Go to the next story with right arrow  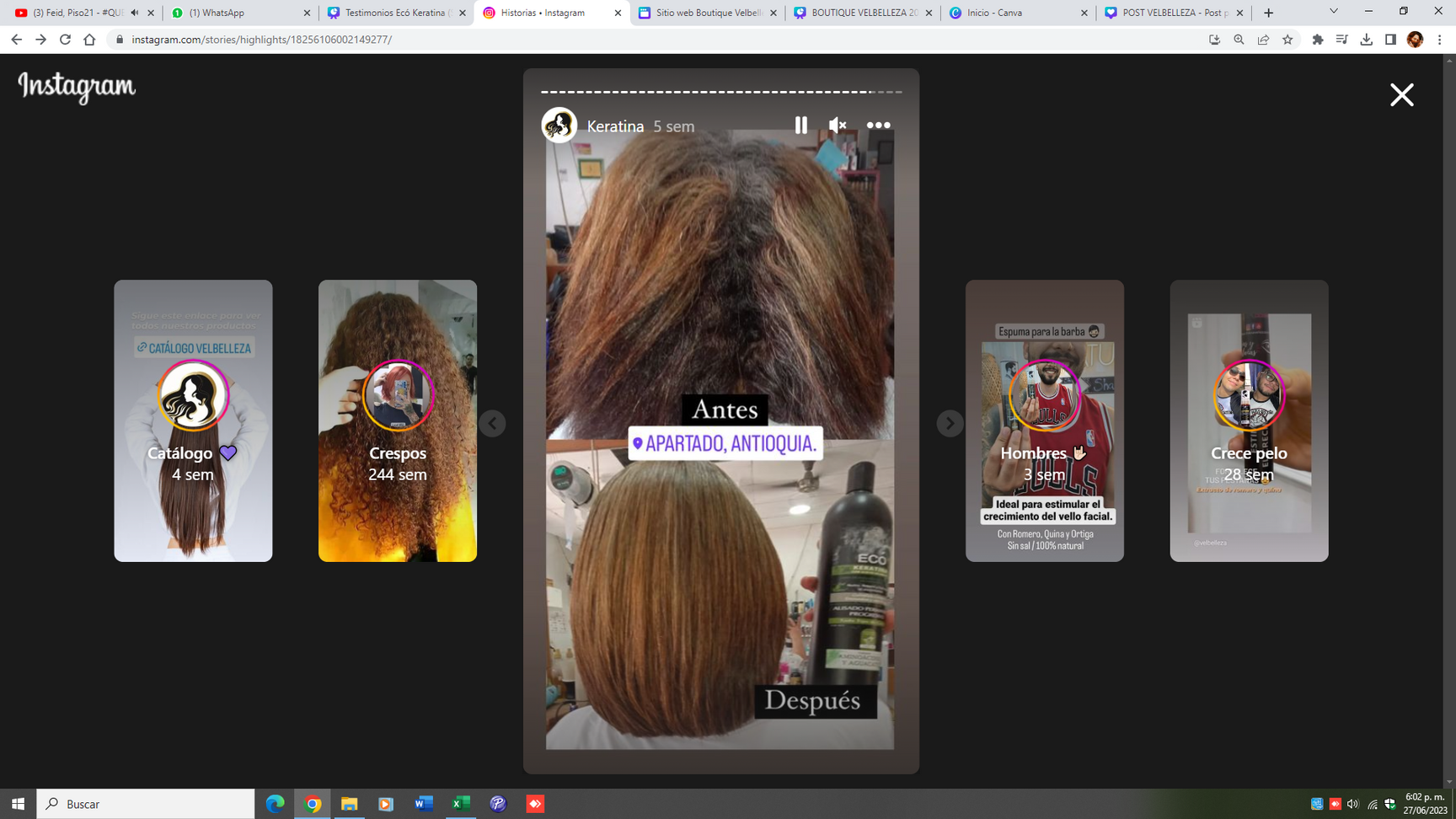[950, 423]
